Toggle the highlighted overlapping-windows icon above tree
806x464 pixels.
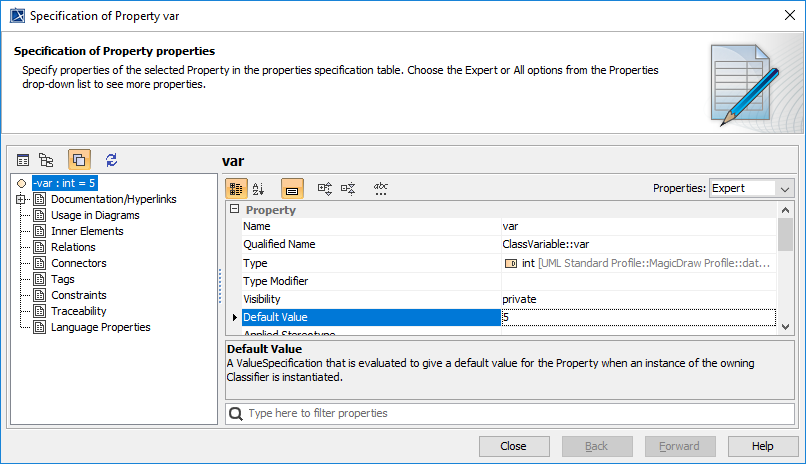[x=79, y=160]
